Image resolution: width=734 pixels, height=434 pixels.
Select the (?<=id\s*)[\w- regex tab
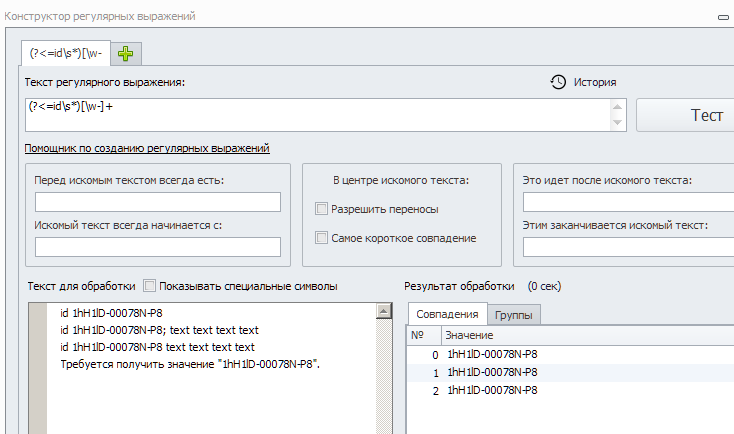(x=66, y=53)
